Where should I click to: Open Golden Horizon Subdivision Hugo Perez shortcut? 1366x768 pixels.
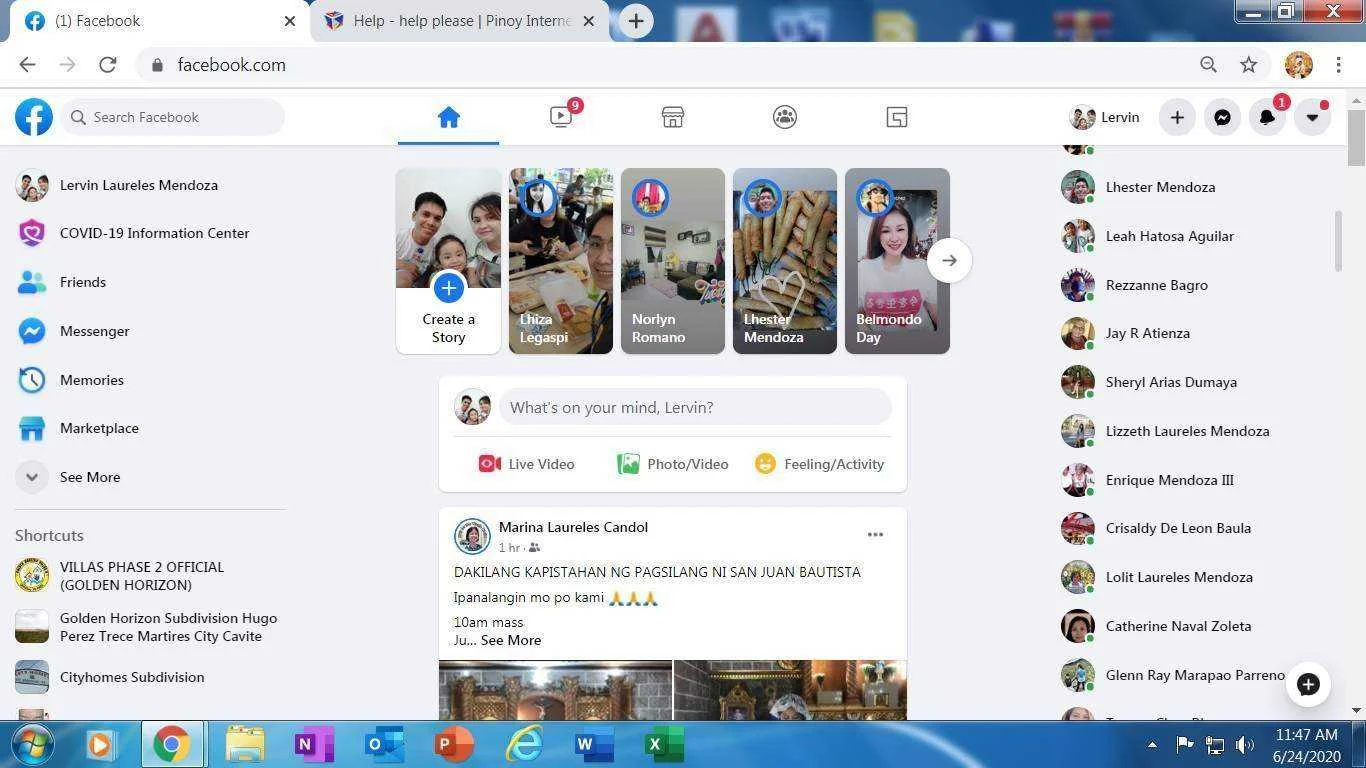click(x=150, y=627)
